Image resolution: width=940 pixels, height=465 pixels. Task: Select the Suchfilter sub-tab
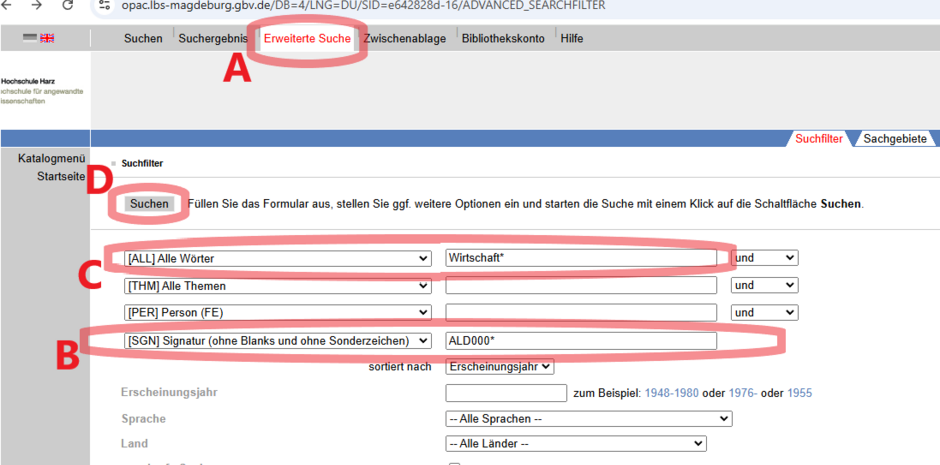819,139
